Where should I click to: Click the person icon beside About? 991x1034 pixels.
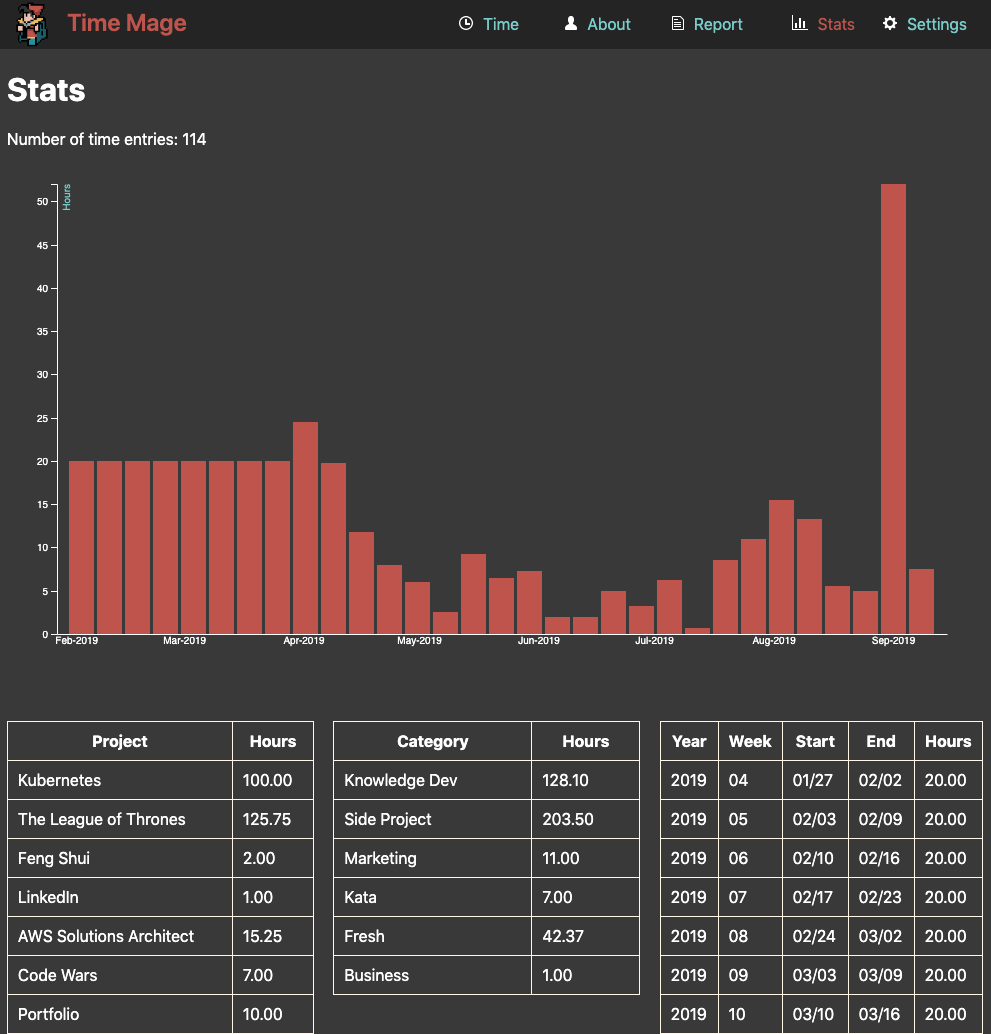[571, 24]
